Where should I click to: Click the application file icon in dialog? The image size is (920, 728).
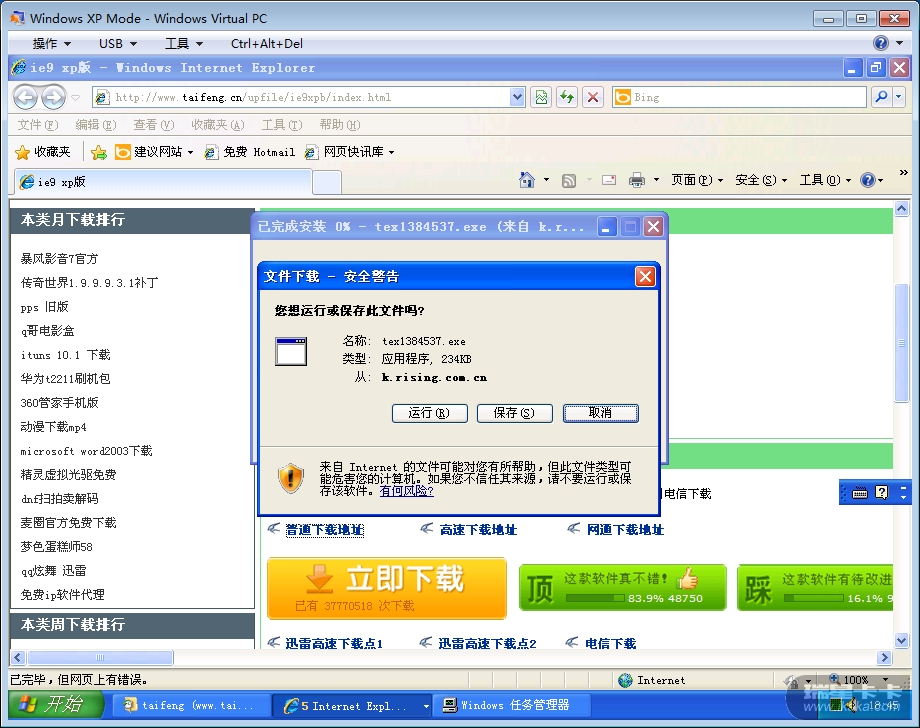point(291,351)
